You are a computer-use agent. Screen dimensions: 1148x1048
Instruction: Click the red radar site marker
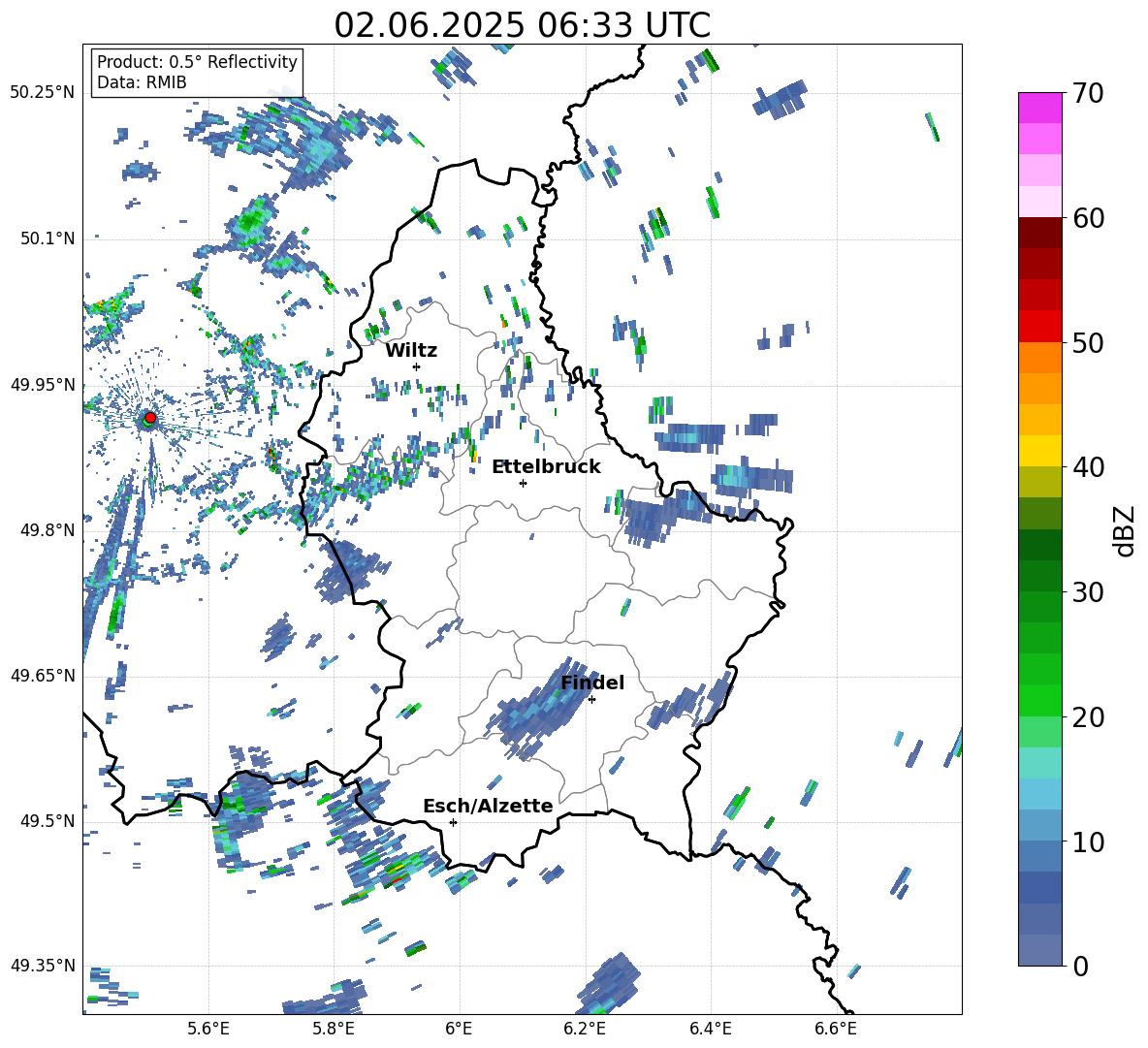150,417
